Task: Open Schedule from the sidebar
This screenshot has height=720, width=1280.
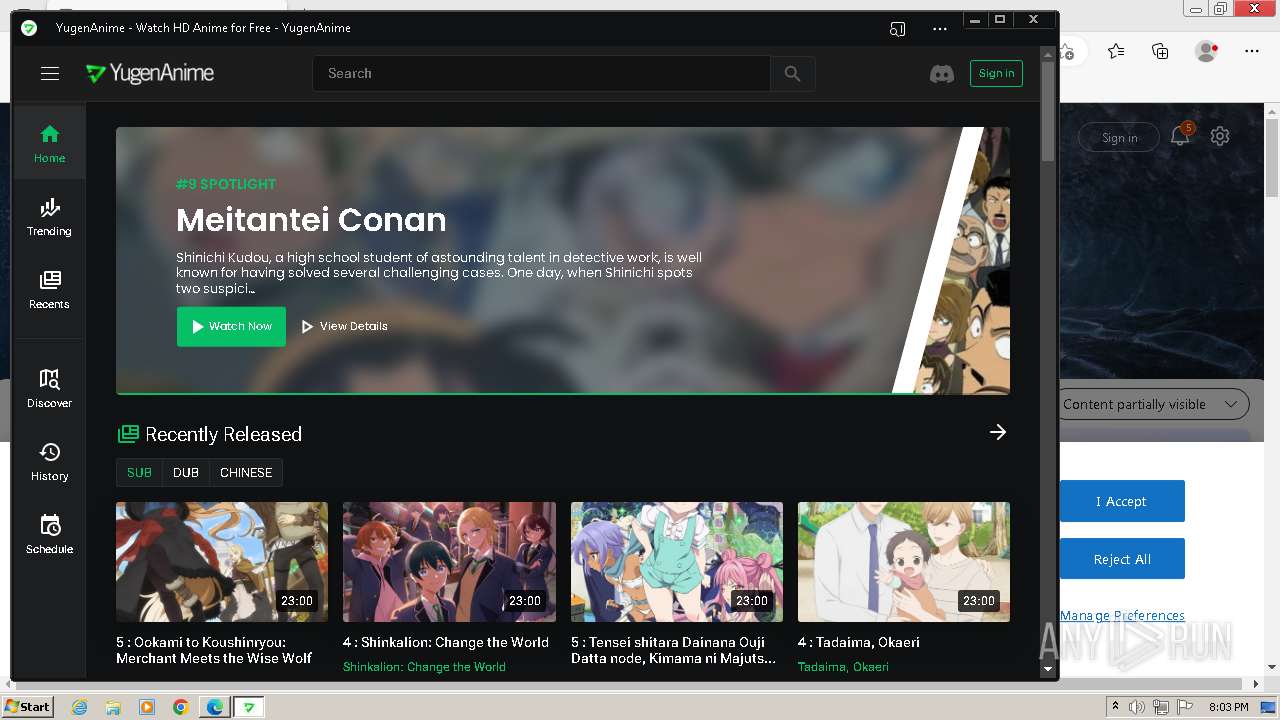Action: coord(49,534)
